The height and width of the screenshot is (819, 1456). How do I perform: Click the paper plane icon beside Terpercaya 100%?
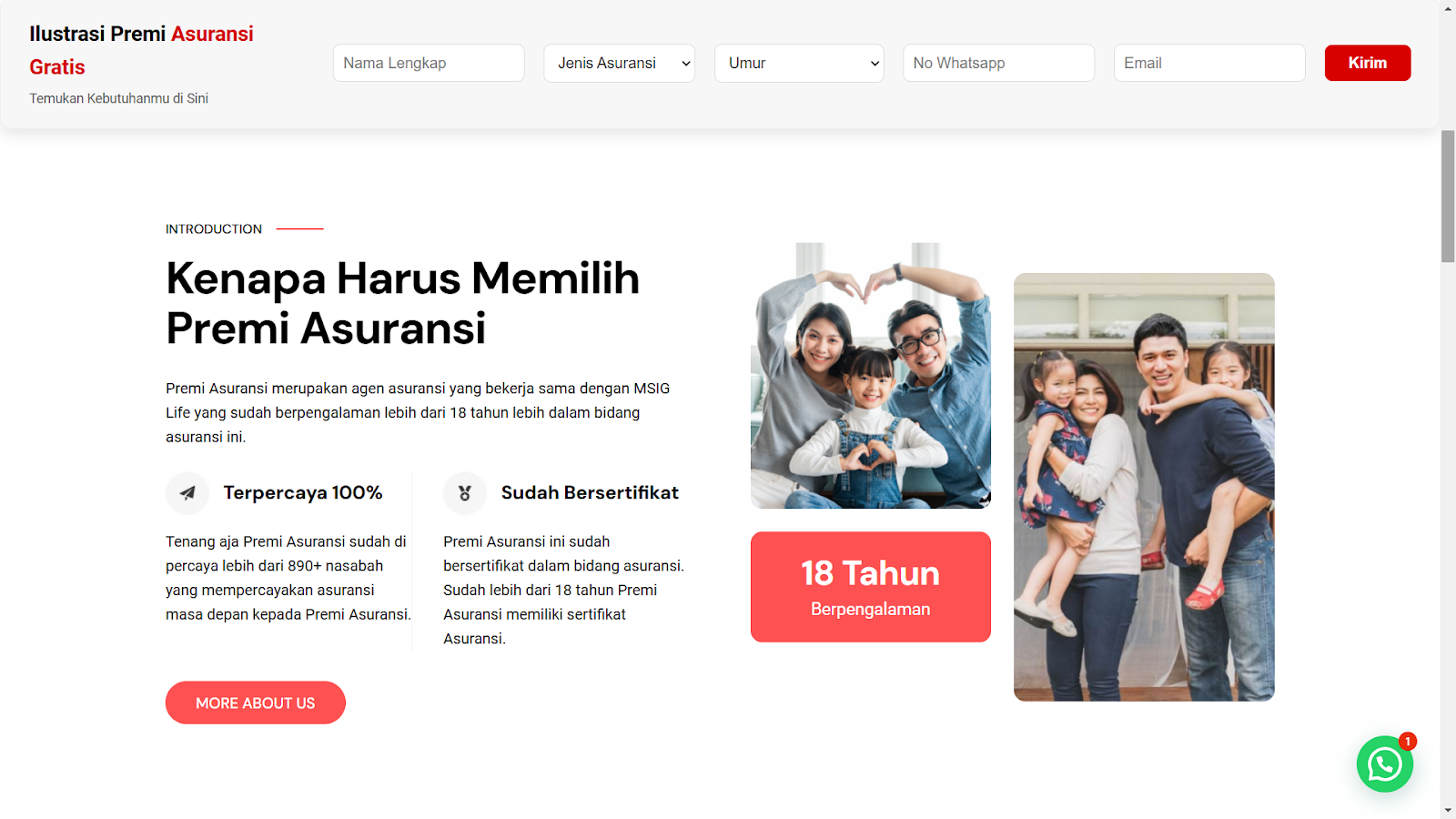(187, 493)
